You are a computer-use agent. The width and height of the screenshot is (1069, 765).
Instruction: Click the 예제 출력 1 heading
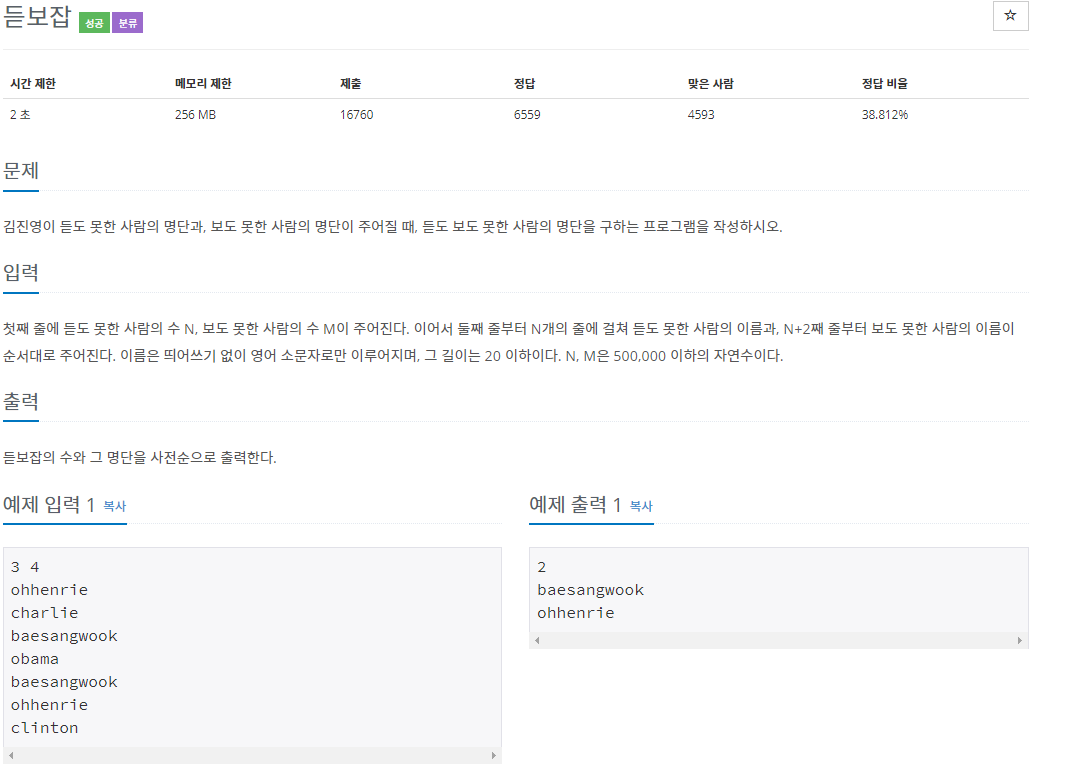[575, 505]
